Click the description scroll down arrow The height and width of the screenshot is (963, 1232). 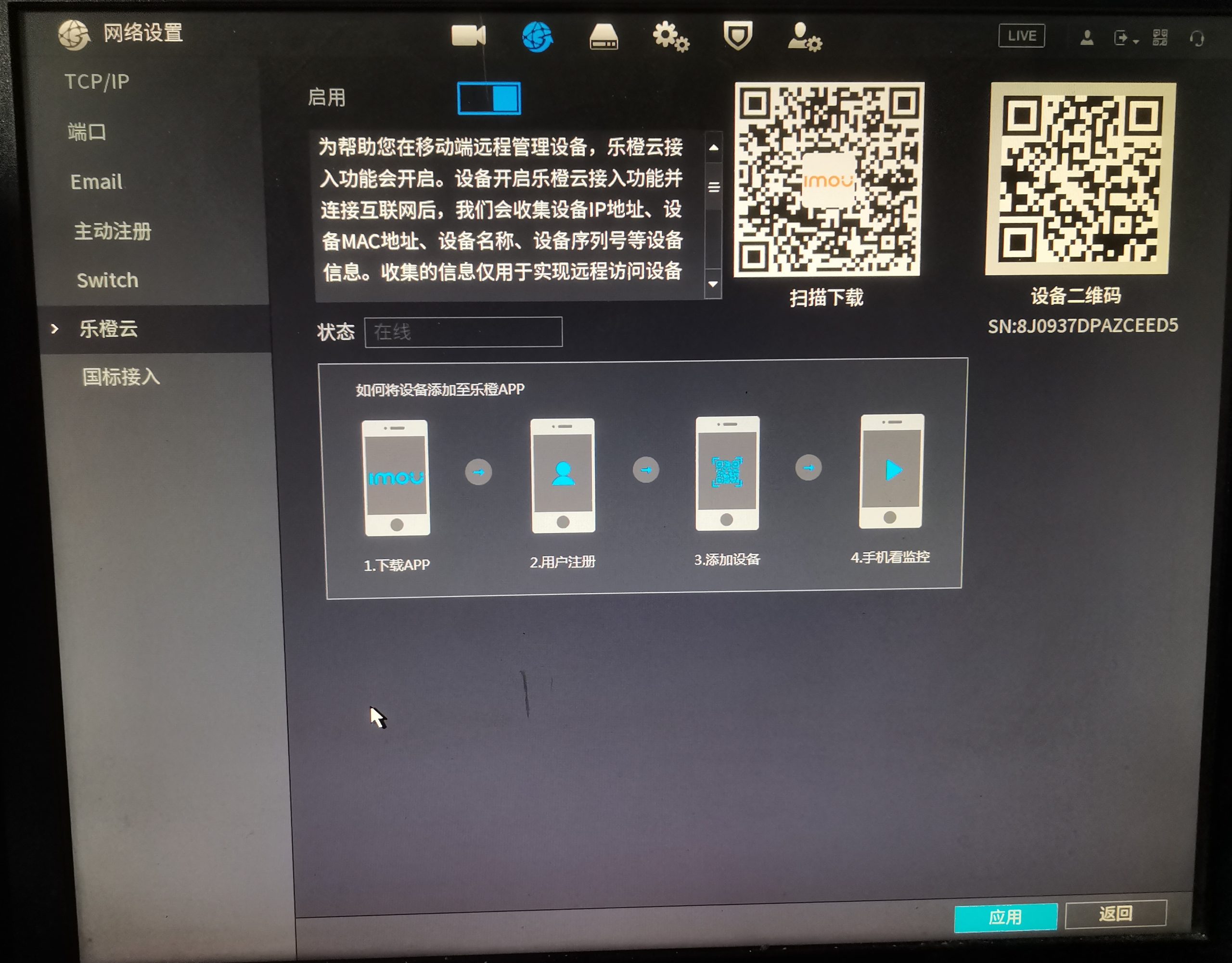point(713,284)
